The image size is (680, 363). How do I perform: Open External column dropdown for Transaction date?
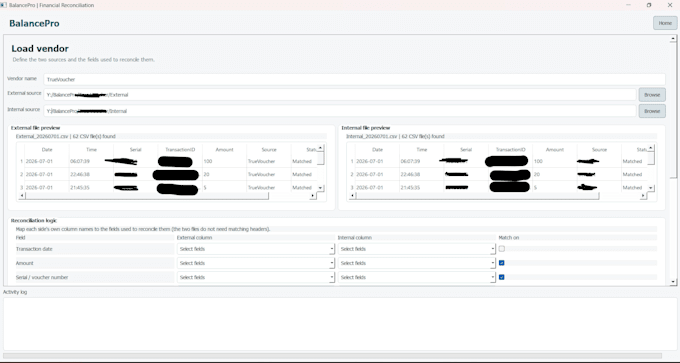click(x=256, y=249)
